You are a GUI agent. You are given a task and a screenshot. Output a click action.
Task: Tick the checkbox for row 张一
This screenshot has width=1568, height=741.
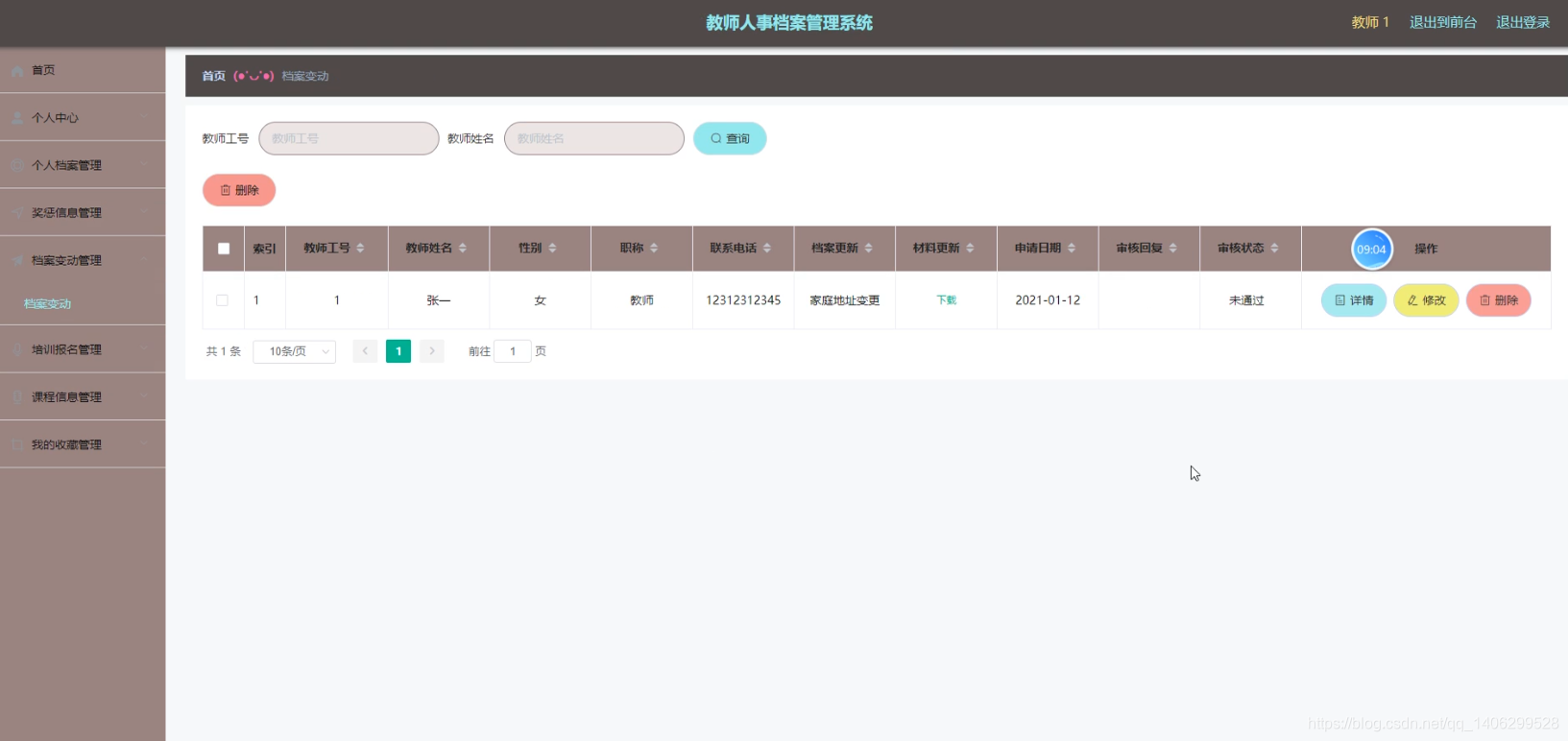click(222, 300)
